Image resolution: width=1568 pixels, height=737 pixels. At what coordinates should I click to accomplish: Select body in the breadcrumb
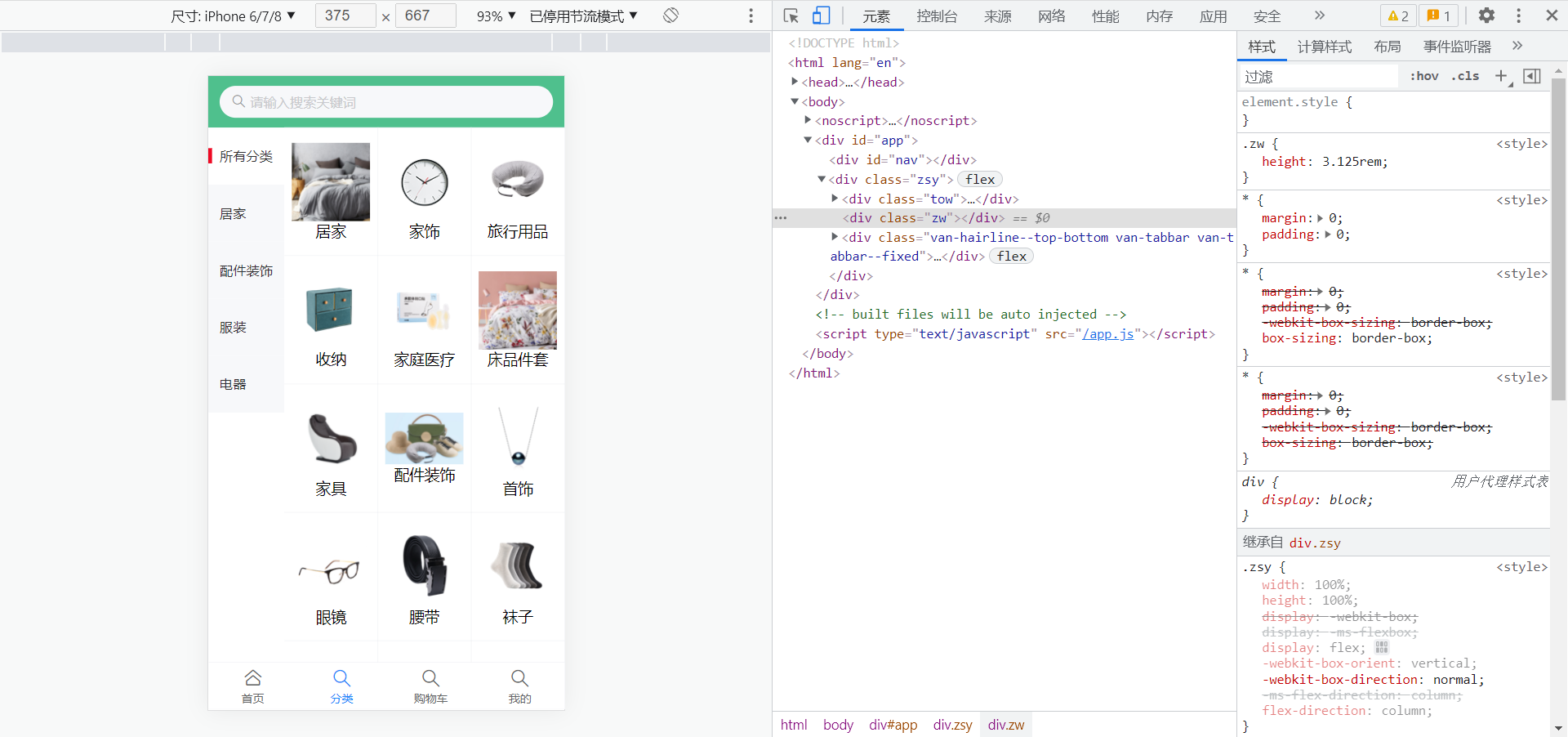838,725
